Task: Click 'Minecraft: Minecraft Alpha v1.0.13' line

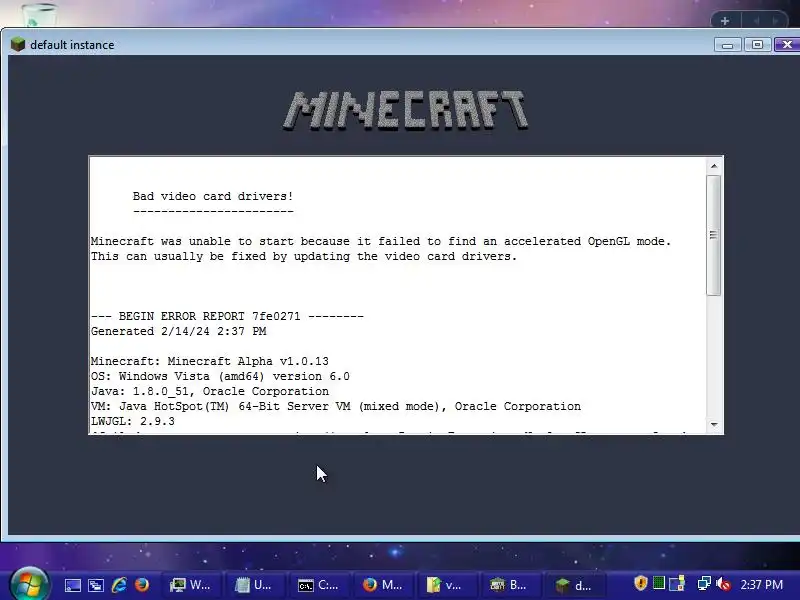Action: [x=210, y=361]
